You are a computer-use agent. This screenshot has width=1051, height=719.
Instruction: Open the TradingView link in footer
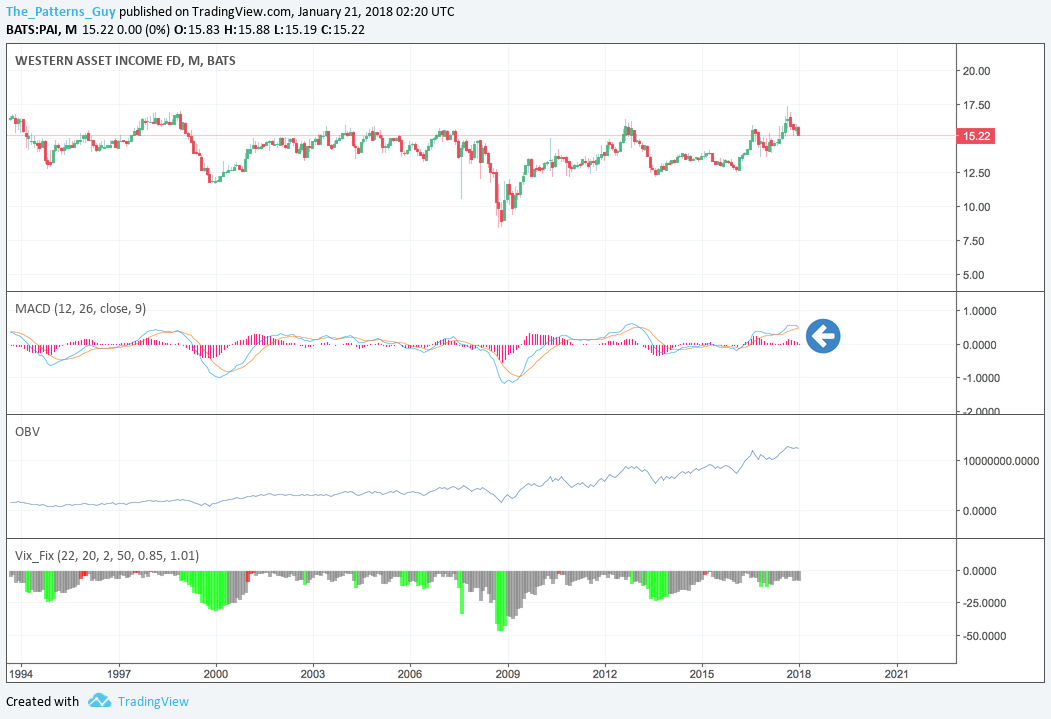153,702
